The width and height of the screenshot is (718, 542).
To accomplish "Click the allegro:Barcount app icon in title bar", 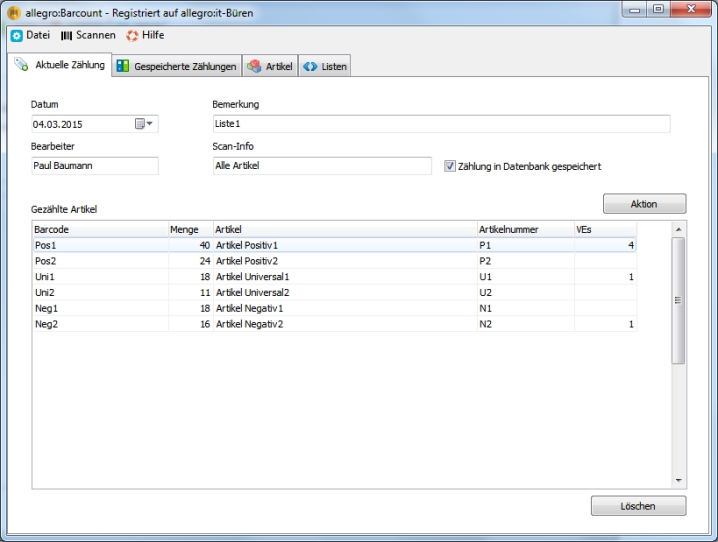I will [13, 11].
